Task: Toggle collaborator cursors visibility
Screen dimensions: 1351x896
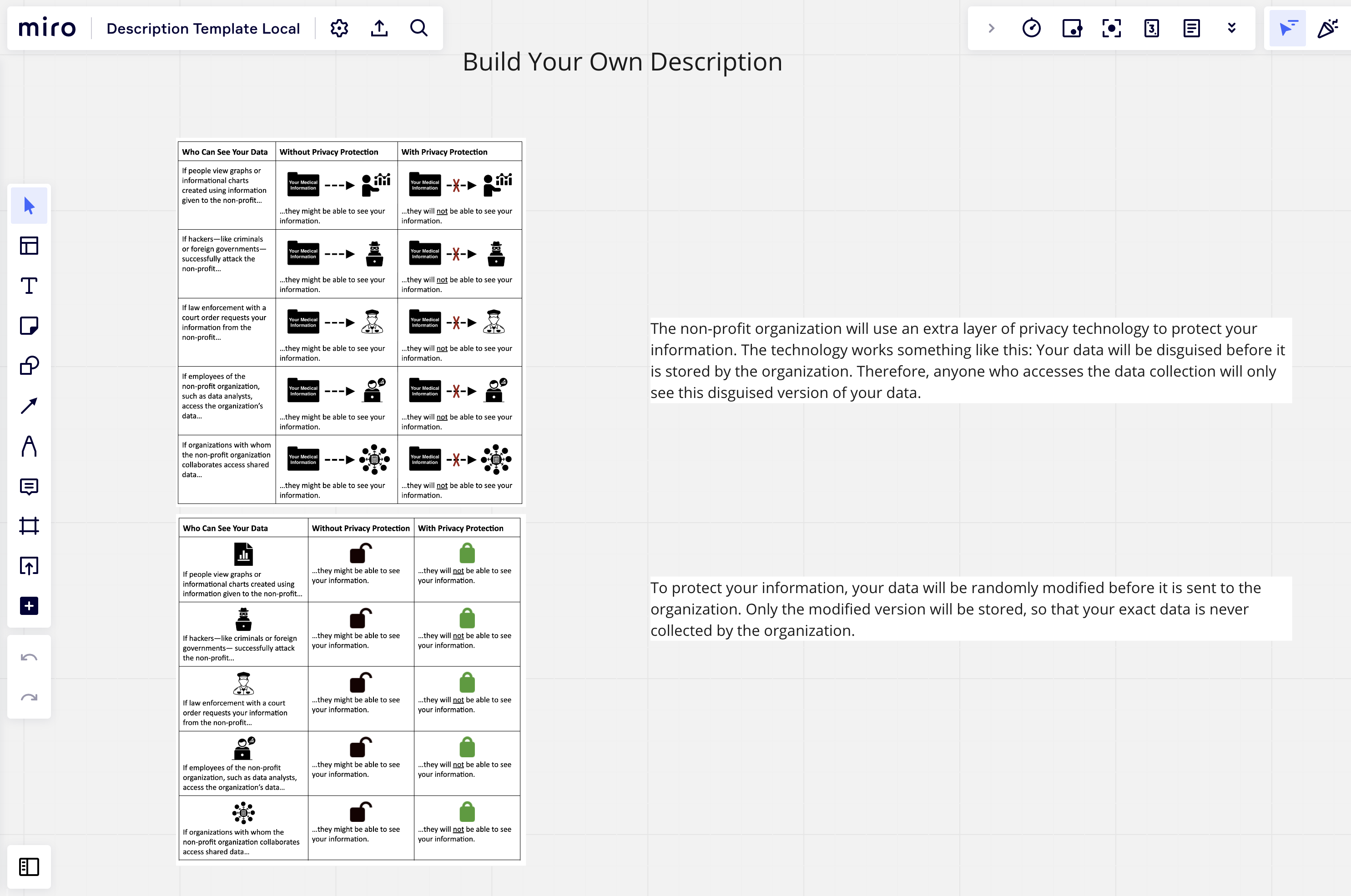Action: pyautogui.click(x=1288, y=28)
